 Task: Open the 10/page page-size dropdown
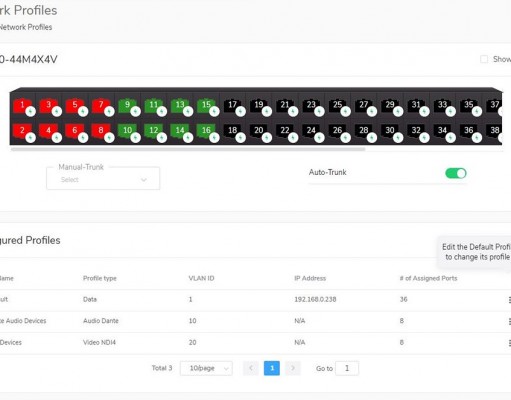click(x=206, y=368)
